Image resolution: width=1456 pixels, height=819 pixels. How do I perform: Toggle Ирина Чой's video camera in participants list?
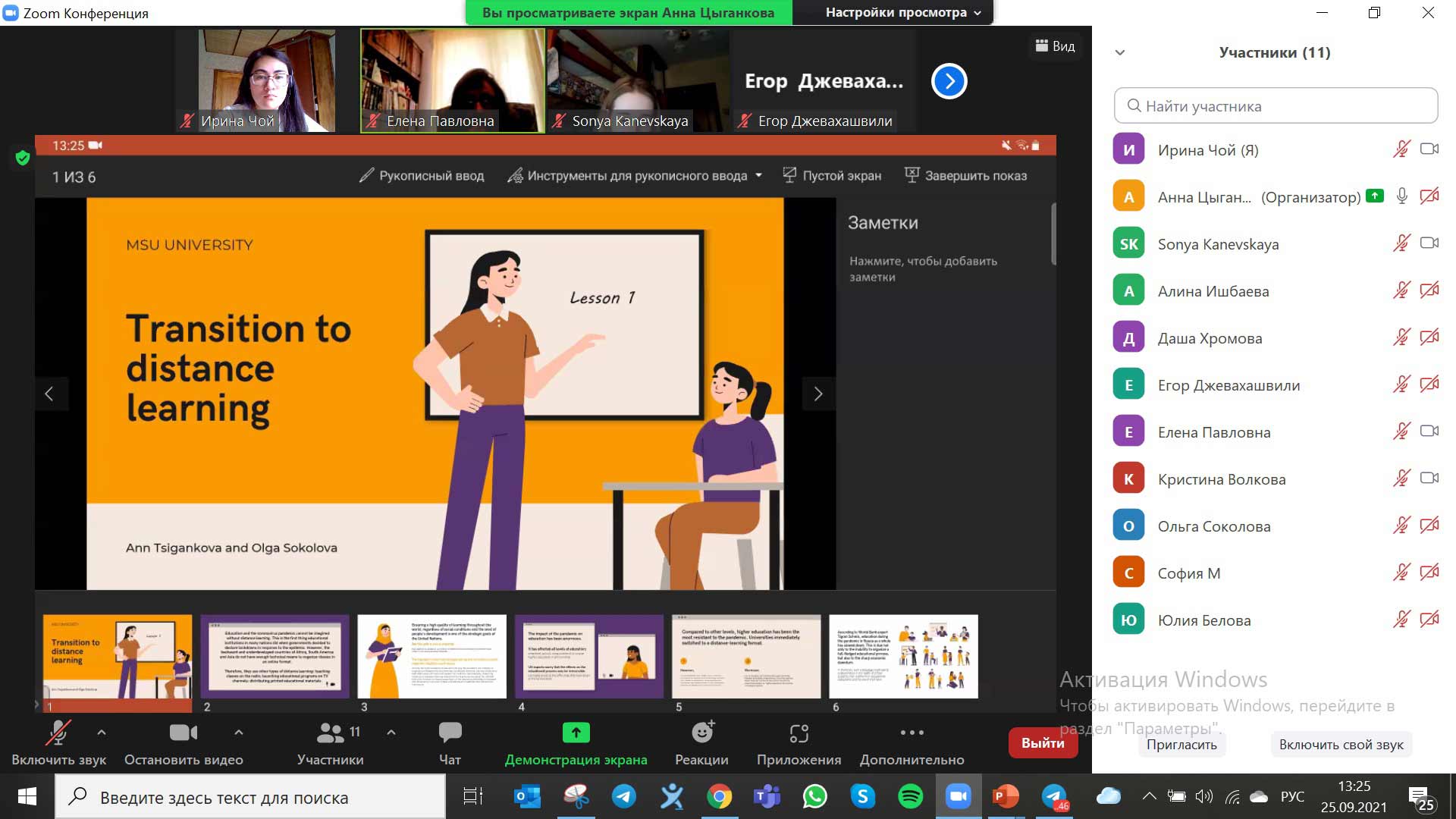(x=1429, y=149)
